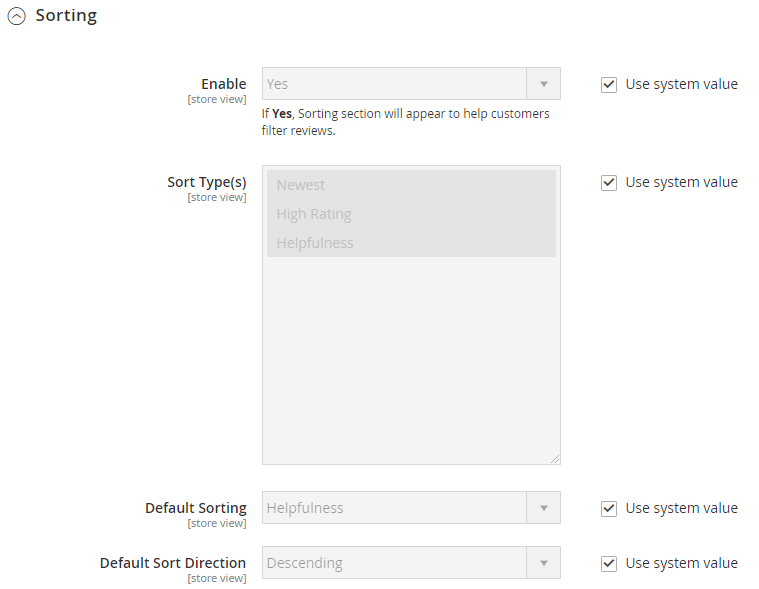Image resolution: width=759 pixels, height=589 pixels.
Task: Click the arrow button on Enable dropdown
Action: tap(544, 84)
